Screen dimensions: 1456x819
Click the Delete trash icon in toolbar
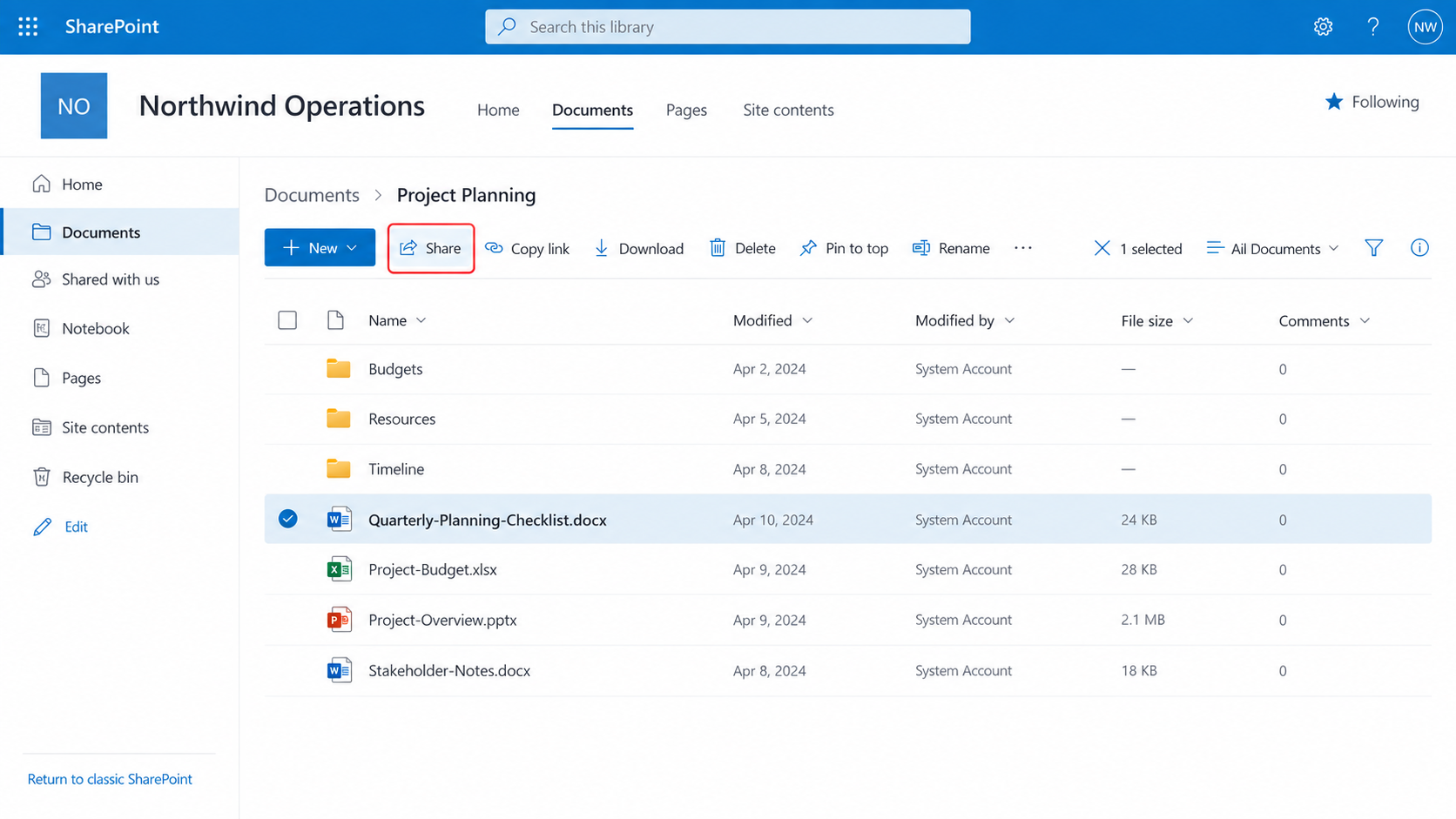pyautogui.click(x=718, y=248)
